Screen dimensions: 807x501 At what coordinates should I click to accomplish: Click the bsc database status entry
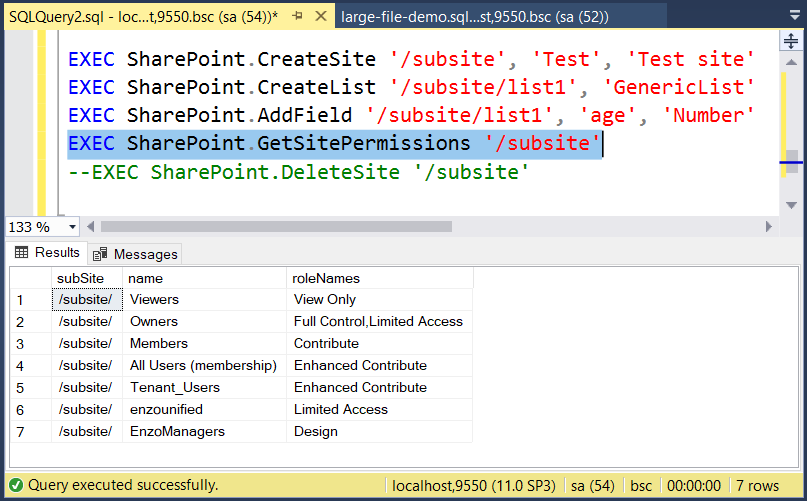point(641,486)
